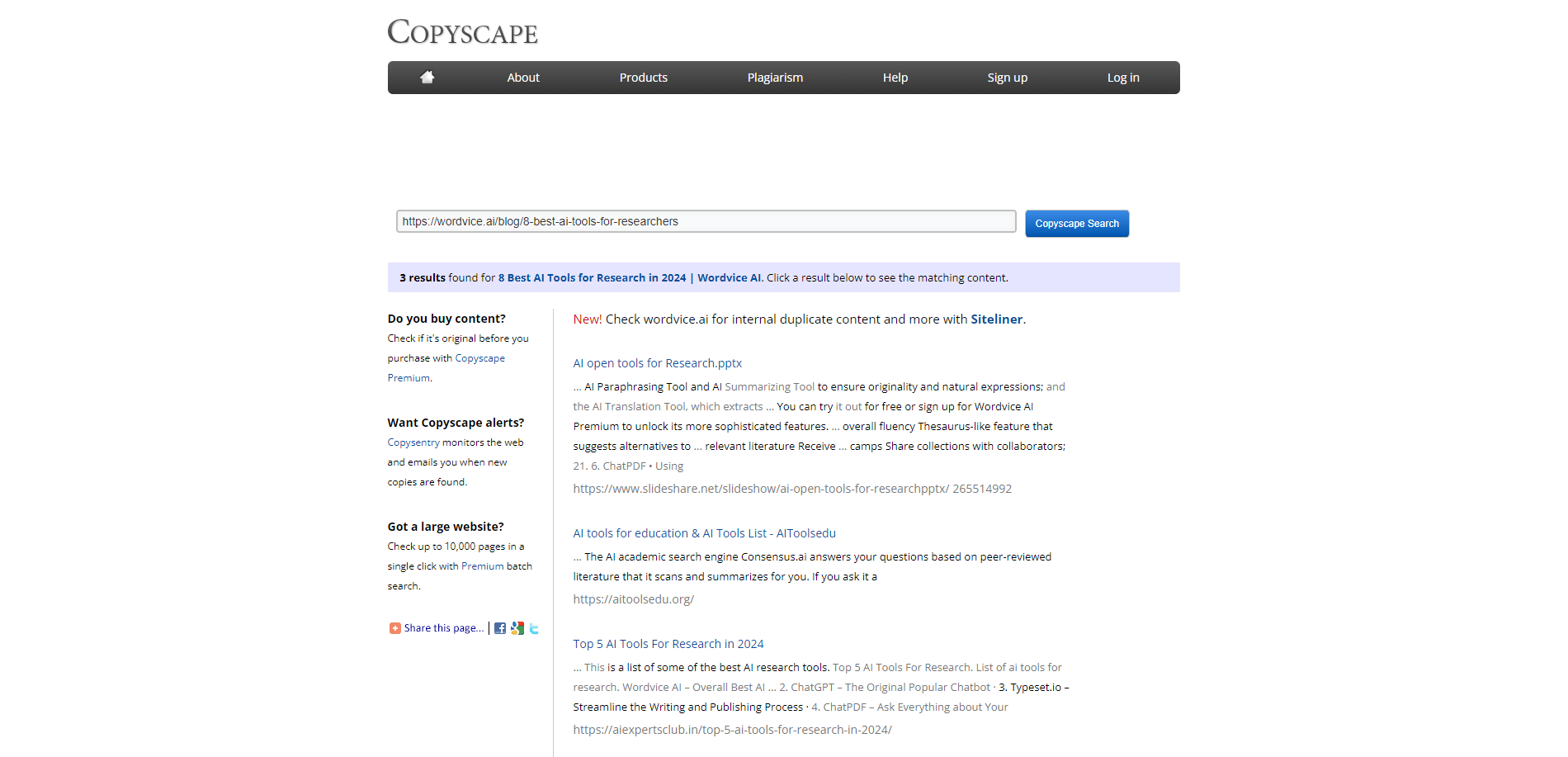Open Top 5 AI Tools For Research result
The image size is (1568, 757).
[668, 643]
